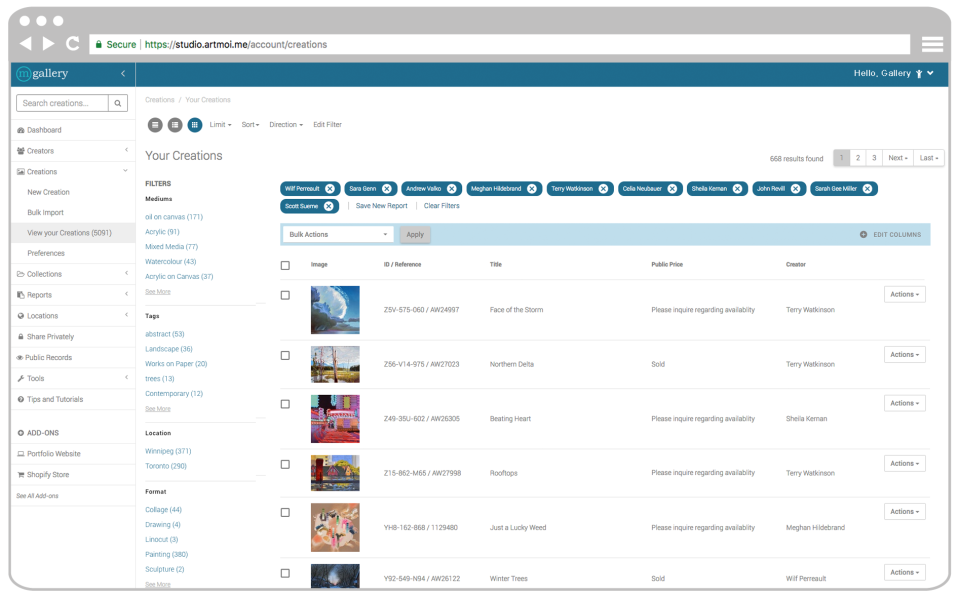Click the Limit menu option

coord(219,124)
